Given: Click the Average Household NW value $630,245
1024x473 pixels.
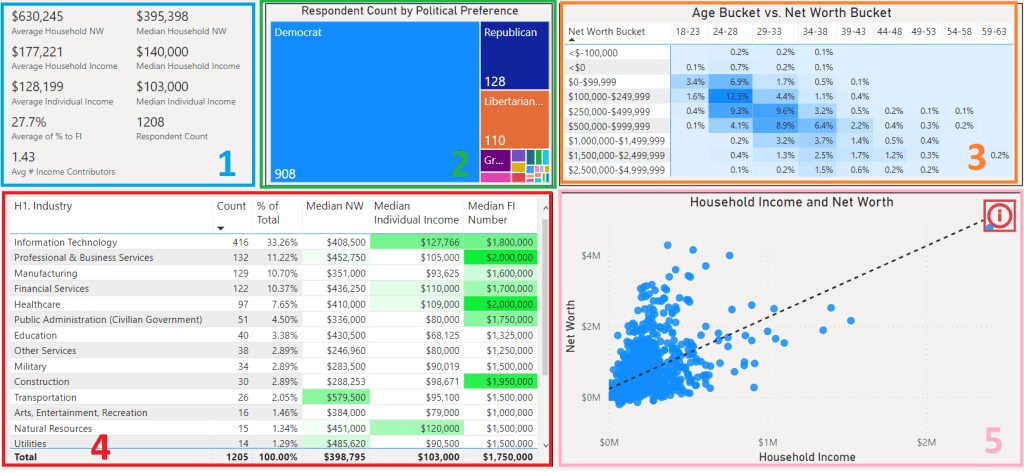Looking at the screenshot, I should coord(40,17).
